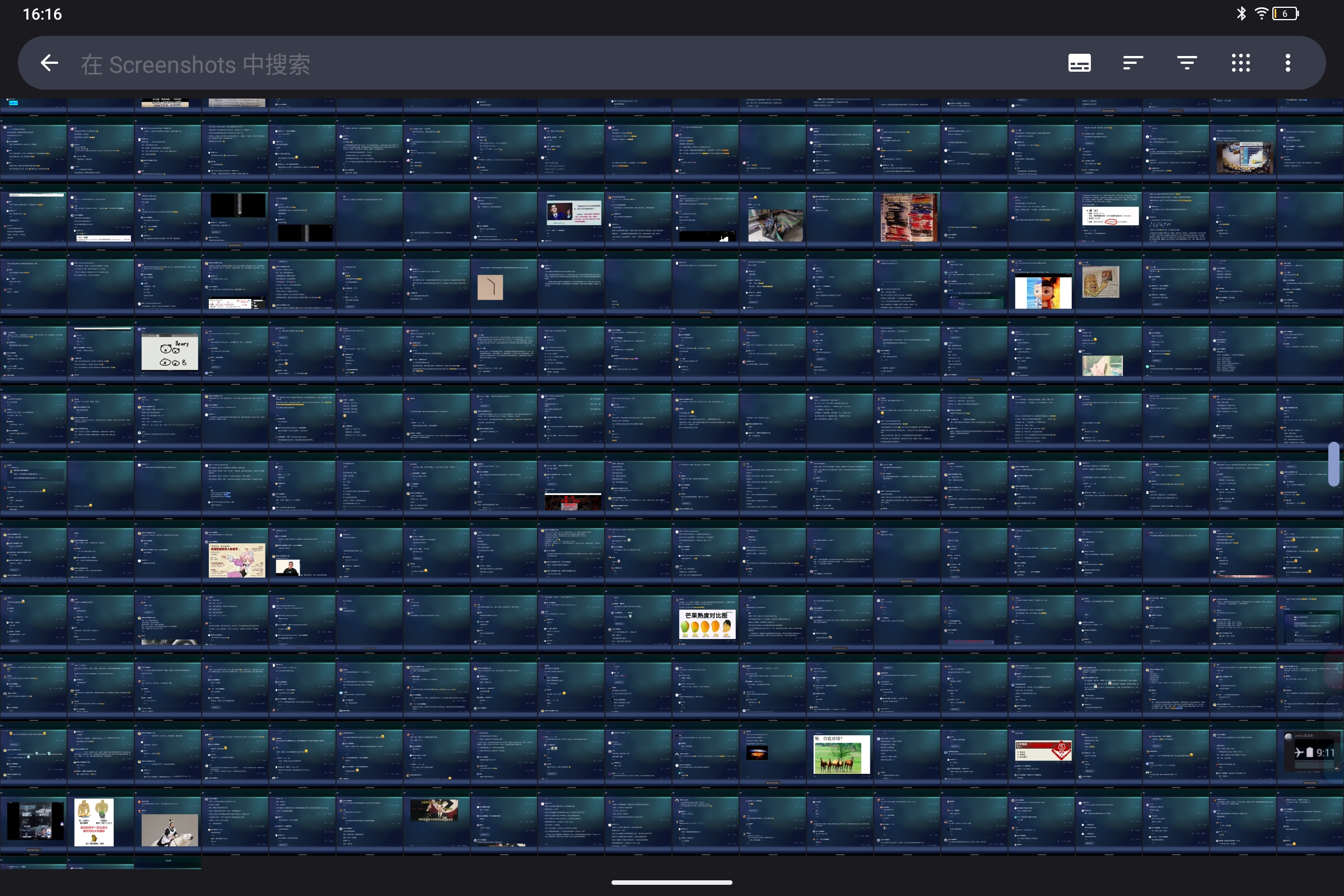Screen dimensions: 1344x896
Task: Open the screenshot showing piles of colorful pens
Action: tap(907, 217)
